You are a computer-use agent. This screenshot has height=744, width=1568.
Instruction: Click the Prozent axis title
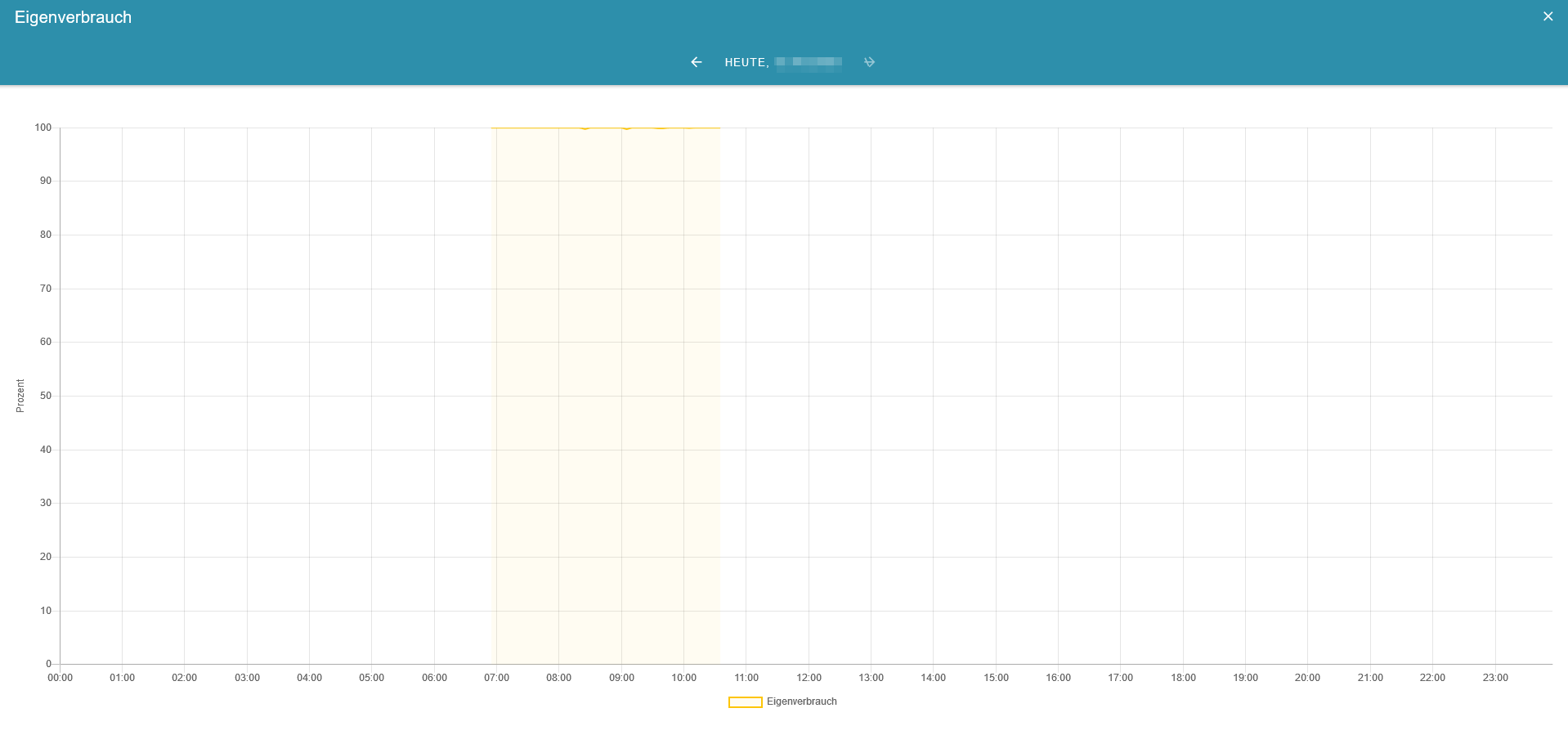[20, 396]
